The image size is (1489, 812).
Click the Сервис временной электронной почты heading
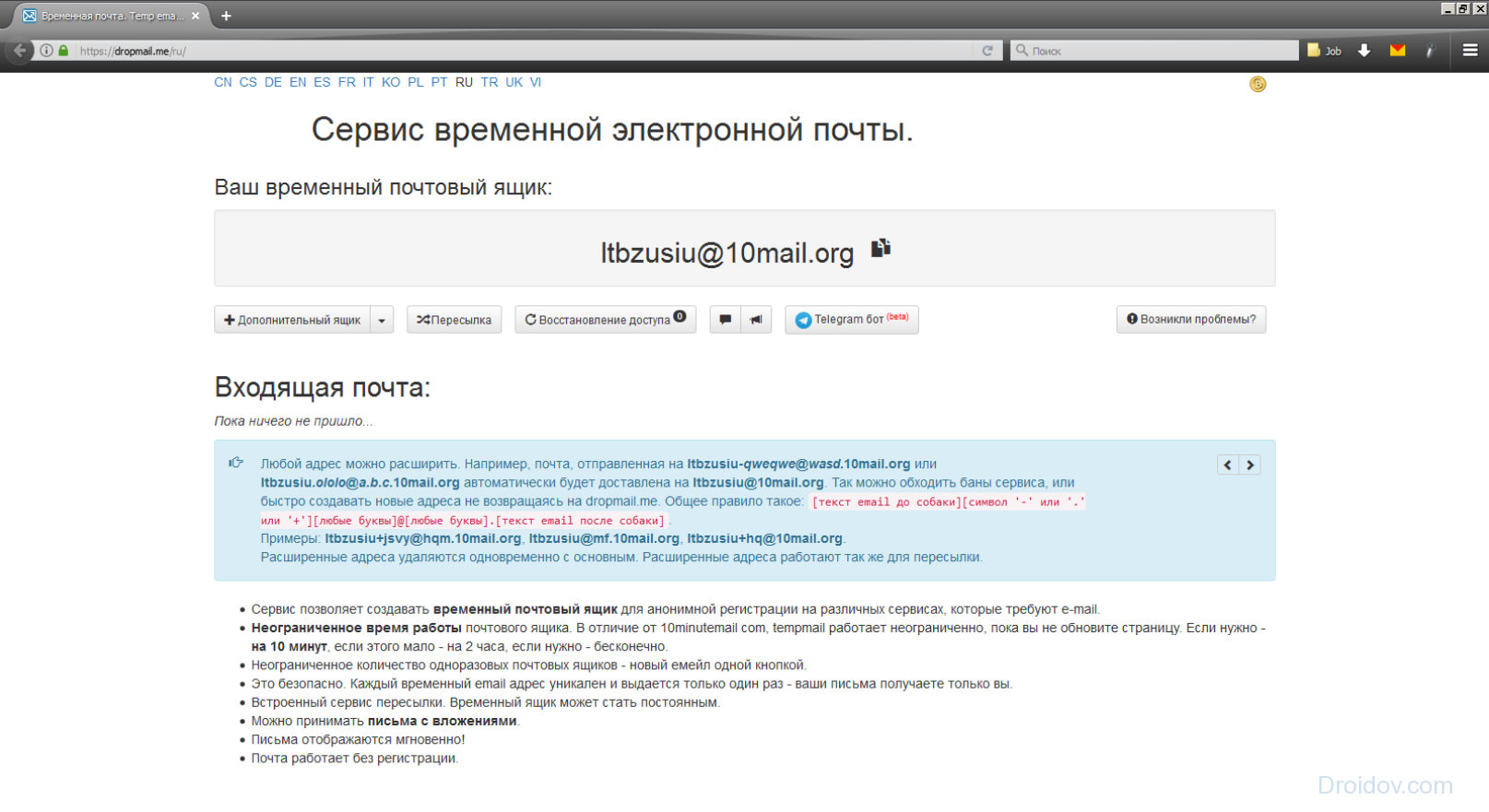tap(612, 130)
